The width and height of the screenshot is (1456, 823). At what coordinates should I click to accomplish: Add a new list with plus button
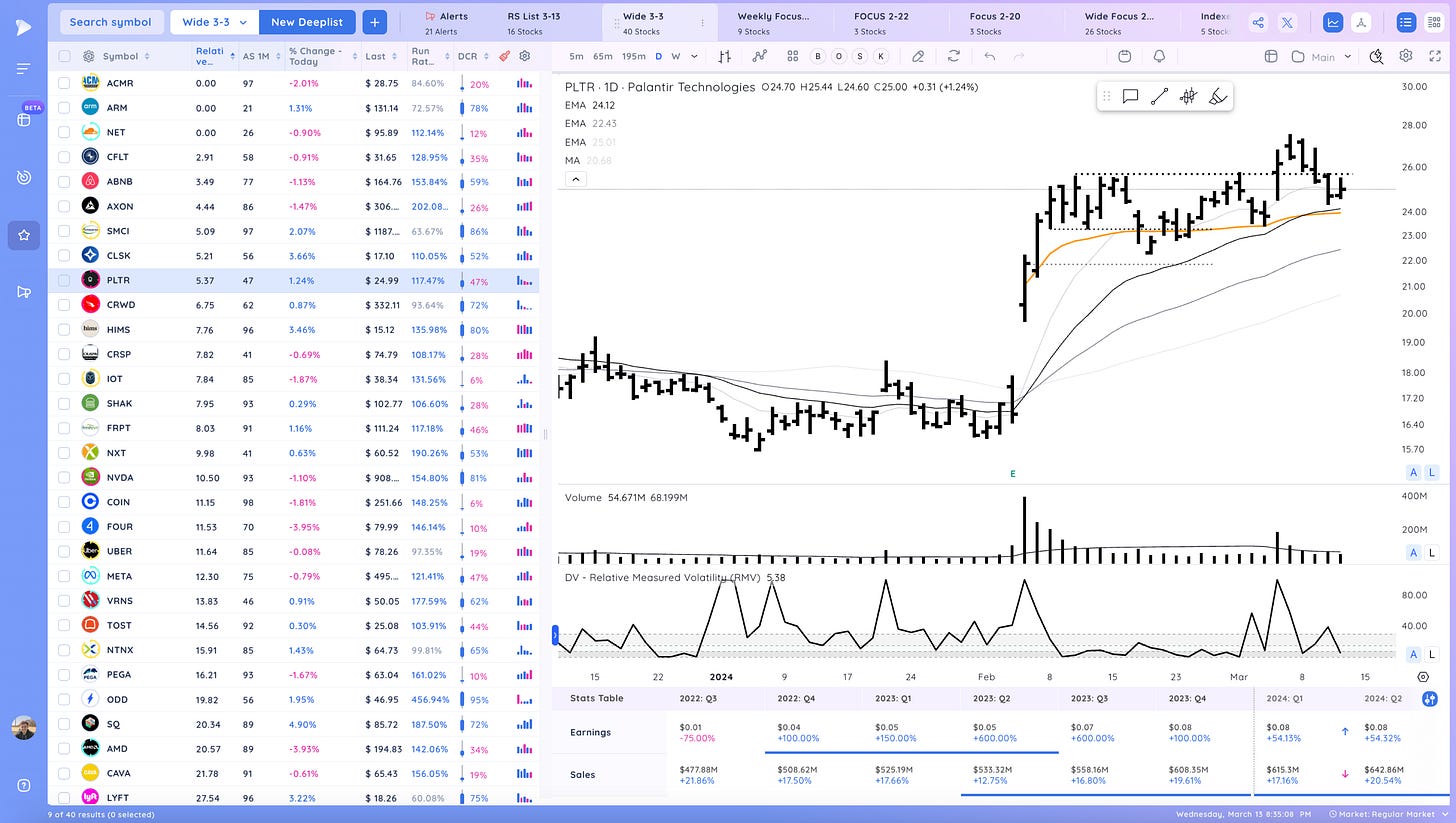(x=374, y=22)
